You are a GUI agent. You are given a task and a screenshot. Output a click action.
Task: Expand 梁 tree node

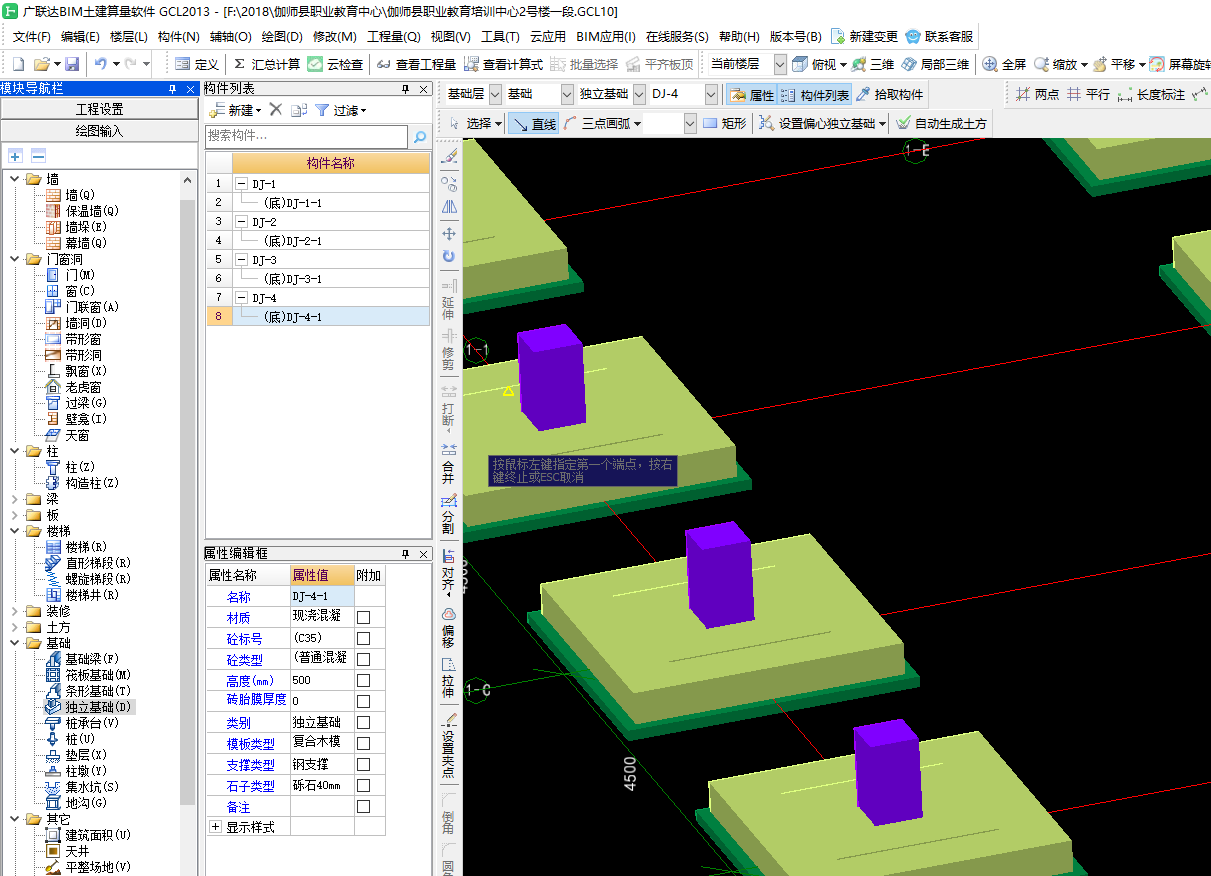pos(15,499)
